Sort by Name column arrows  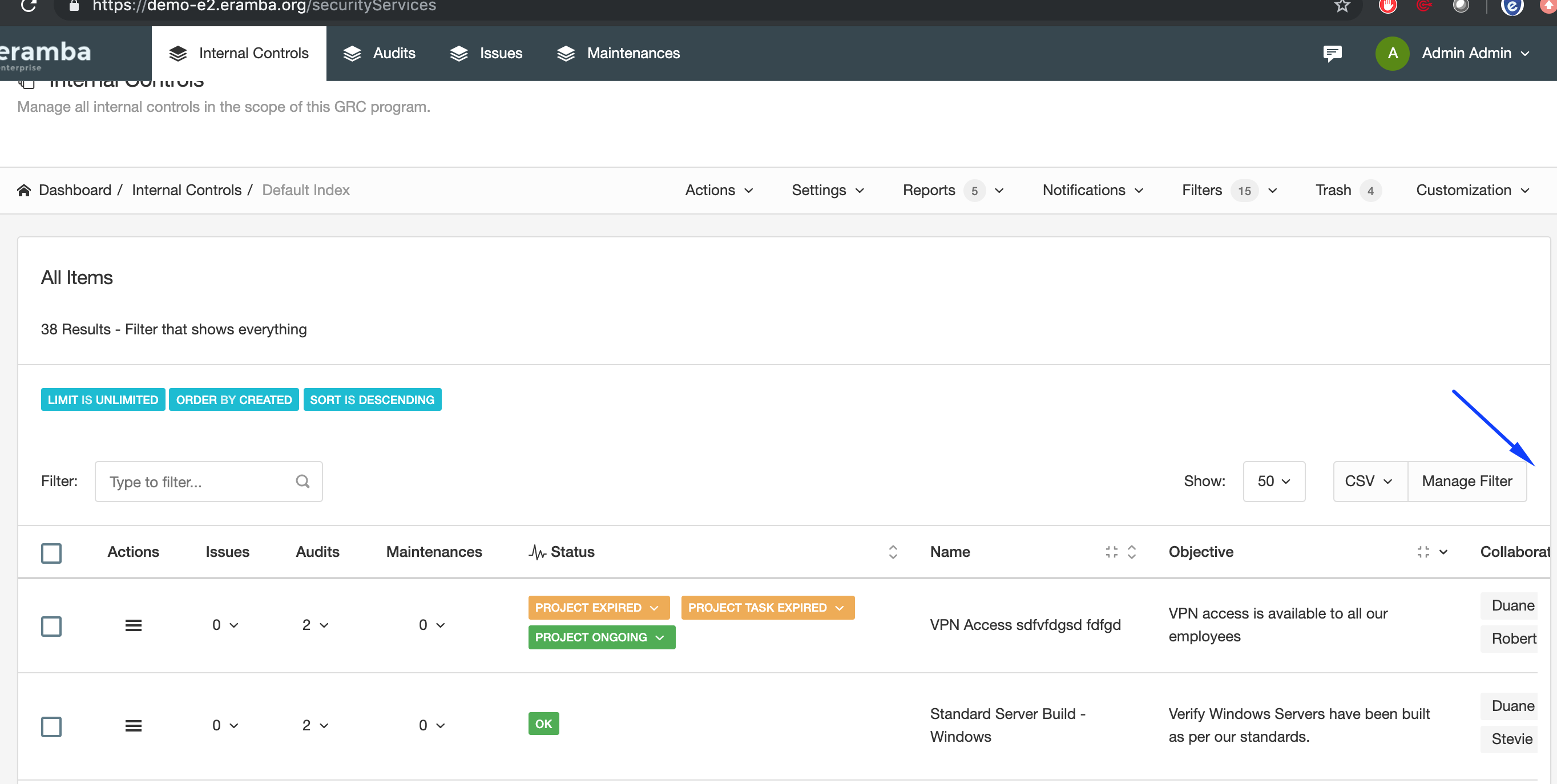[x=1131, y=552]
